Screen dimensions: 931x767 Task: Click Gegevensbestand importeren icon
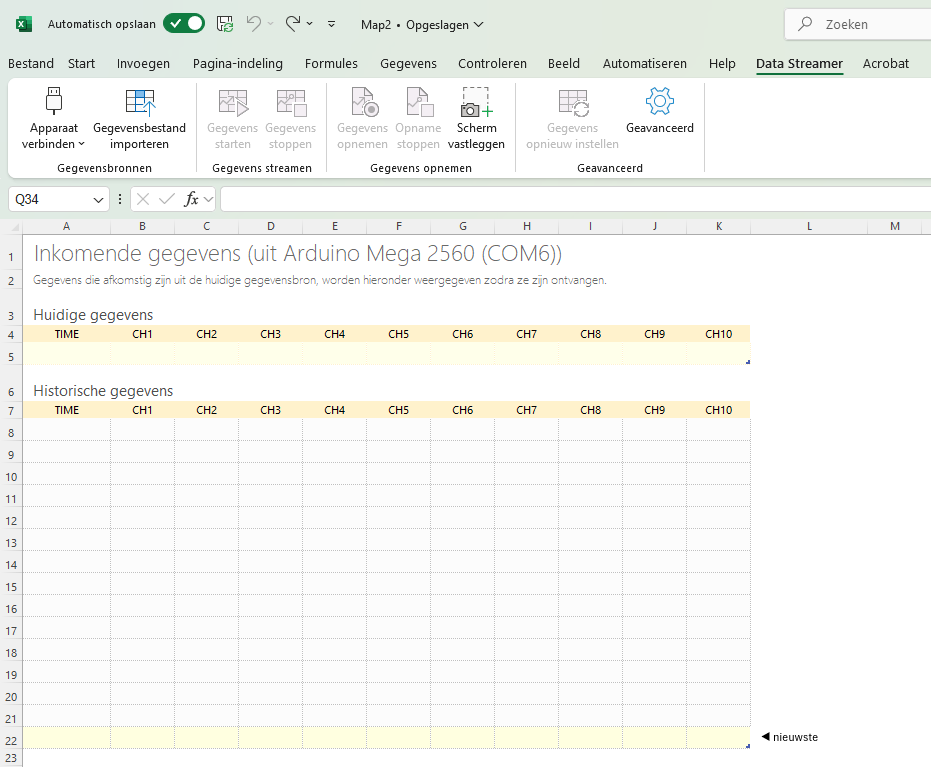coord(140,102)
